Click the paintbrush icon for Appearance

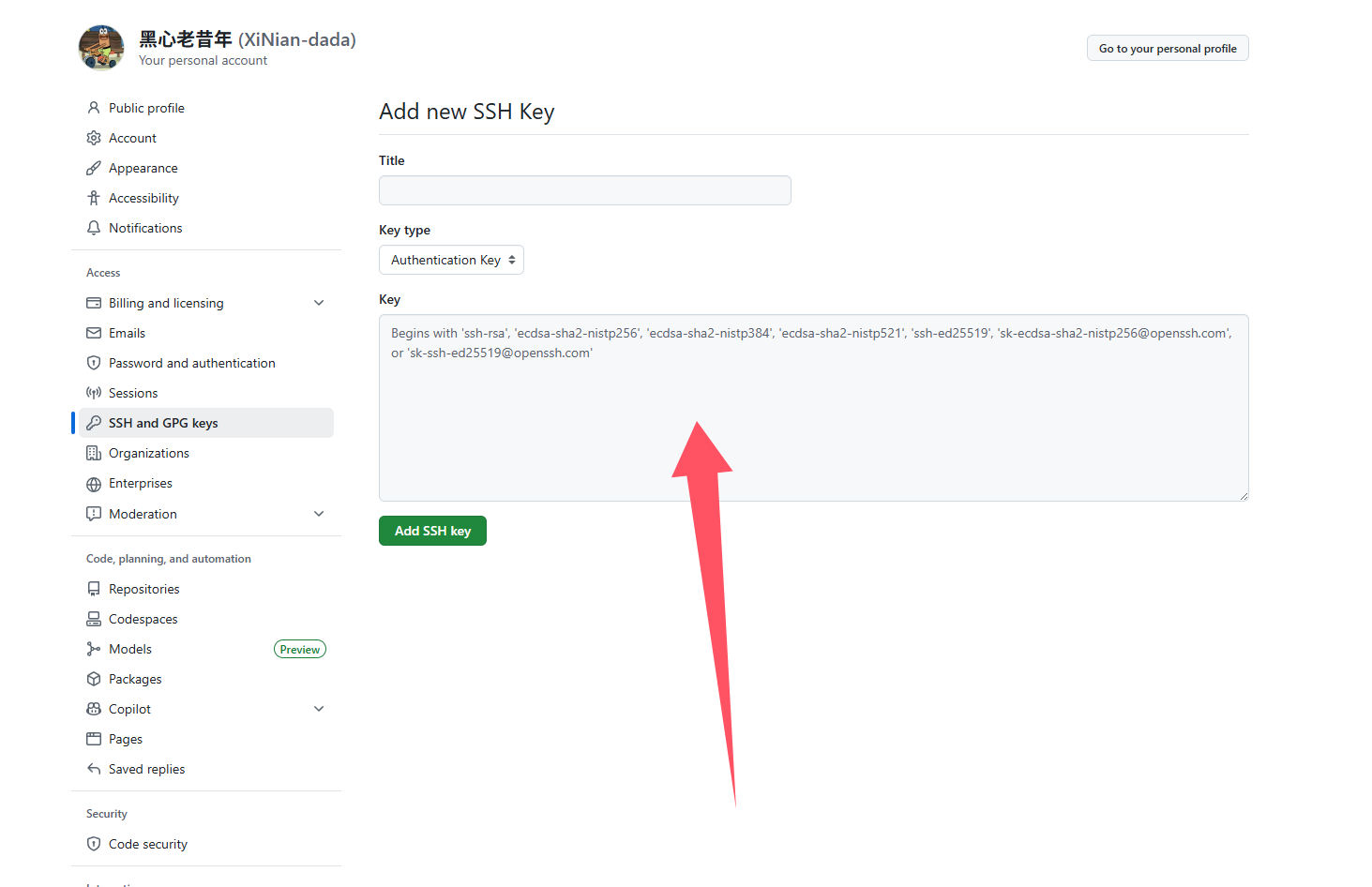click(94, 168)
